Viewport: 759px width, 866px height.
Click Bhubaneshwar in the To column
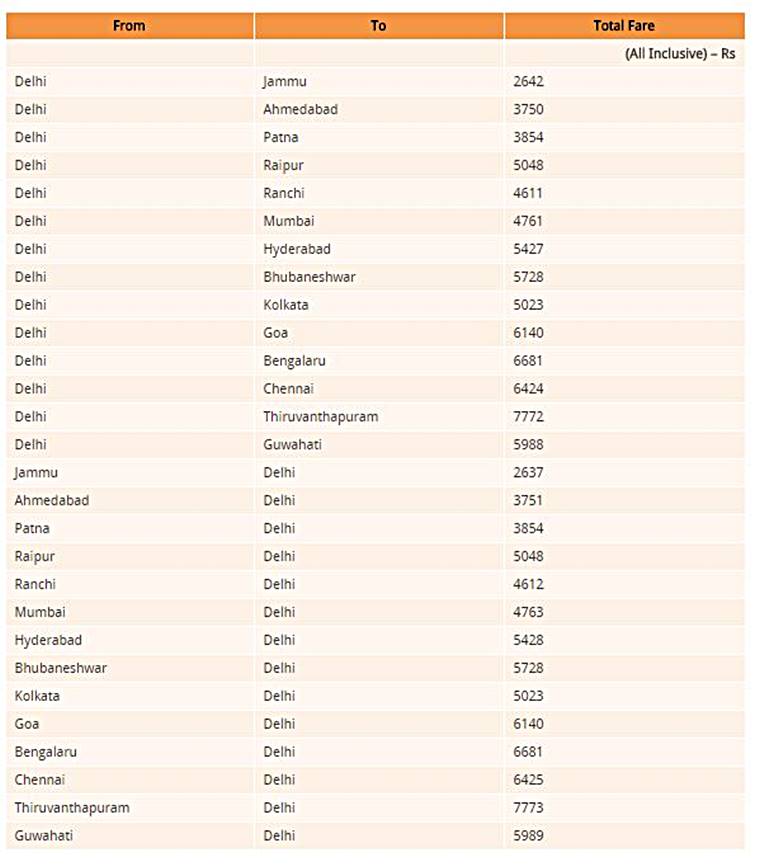[x=309, y=277]
